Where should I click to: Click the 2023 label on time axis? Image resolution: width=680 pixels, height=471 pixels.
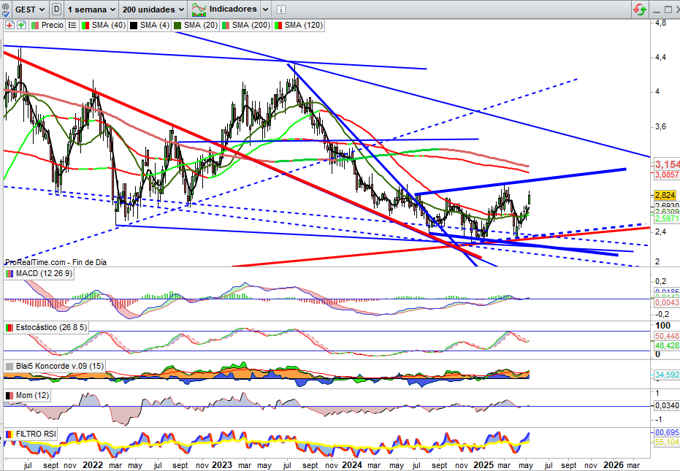click(x=222, y=464)
